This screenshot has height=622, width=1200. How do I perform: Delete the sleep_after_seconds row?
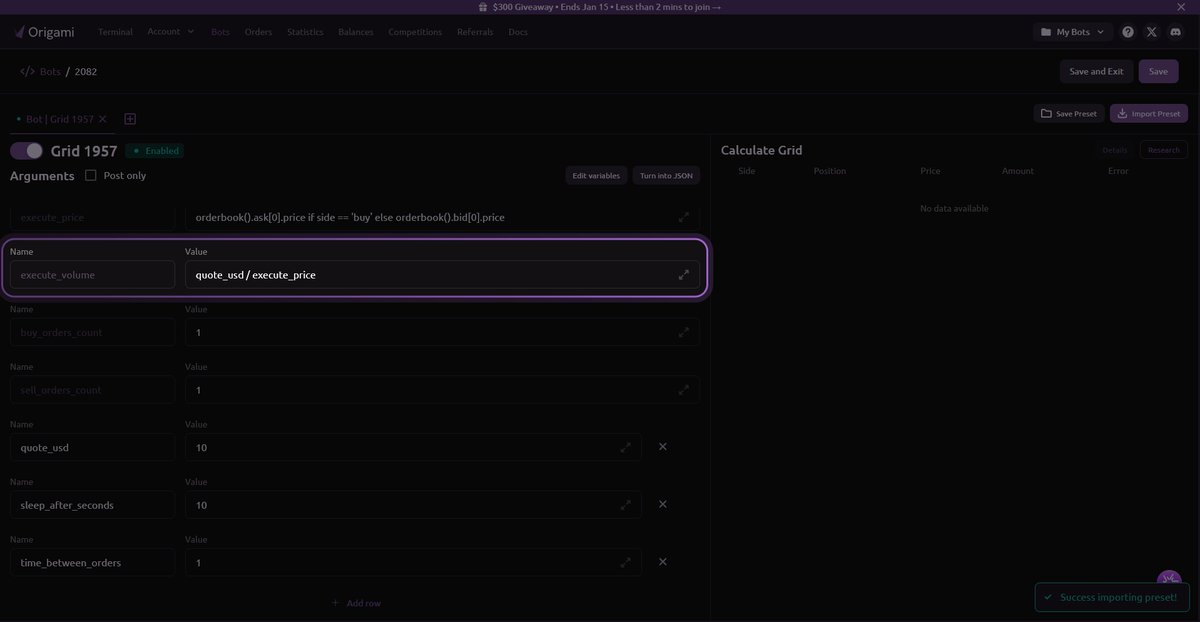[x=662, y=505]
